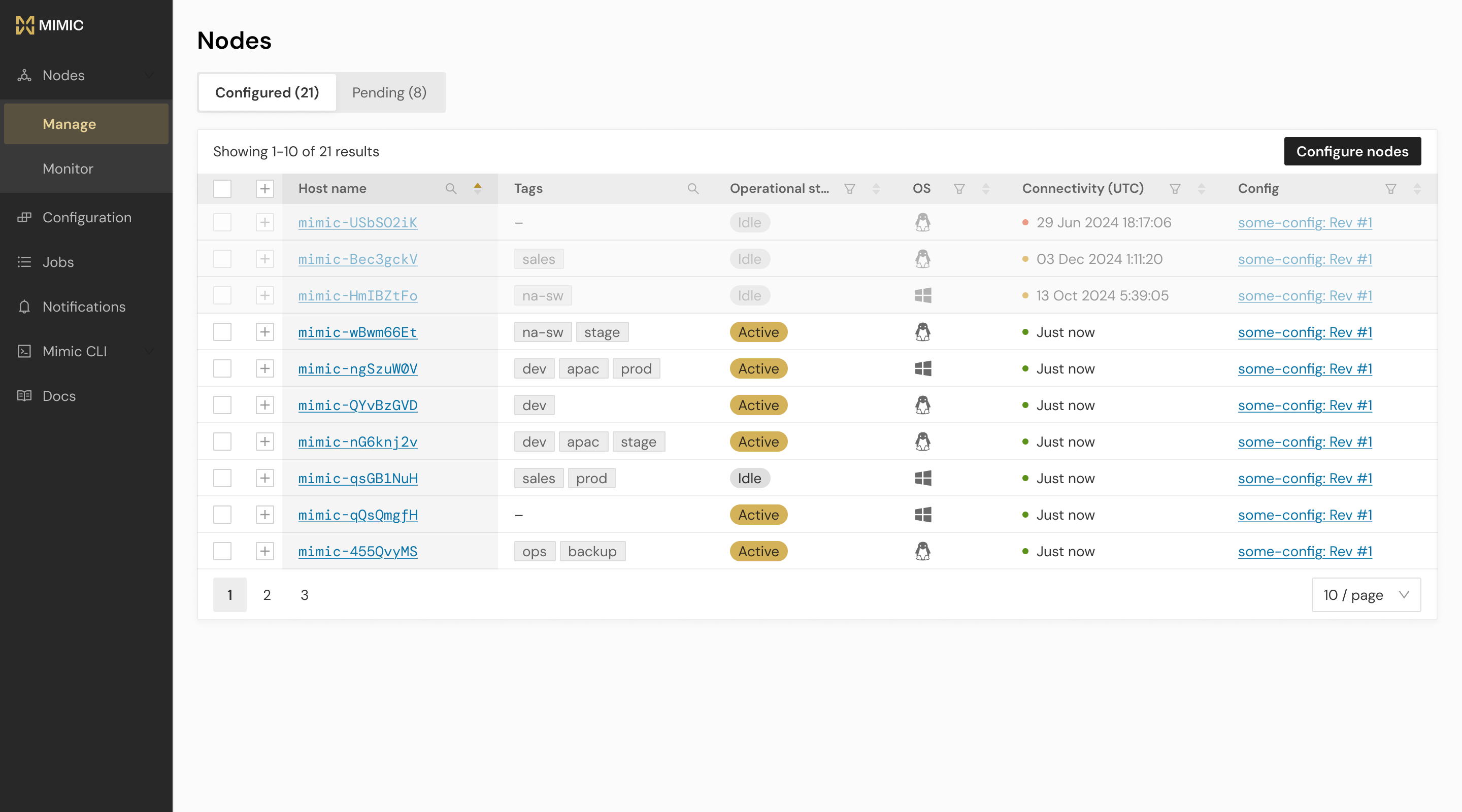
Task: Click the Mimic logo icon
Action: [25, 25]
